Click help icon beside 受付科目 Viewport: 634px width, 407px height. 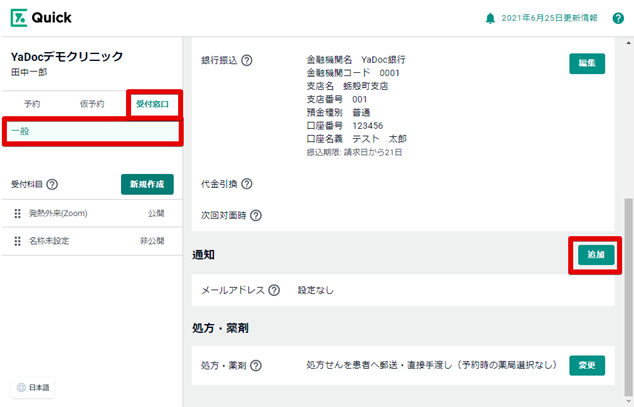click(x=52, y=184)
